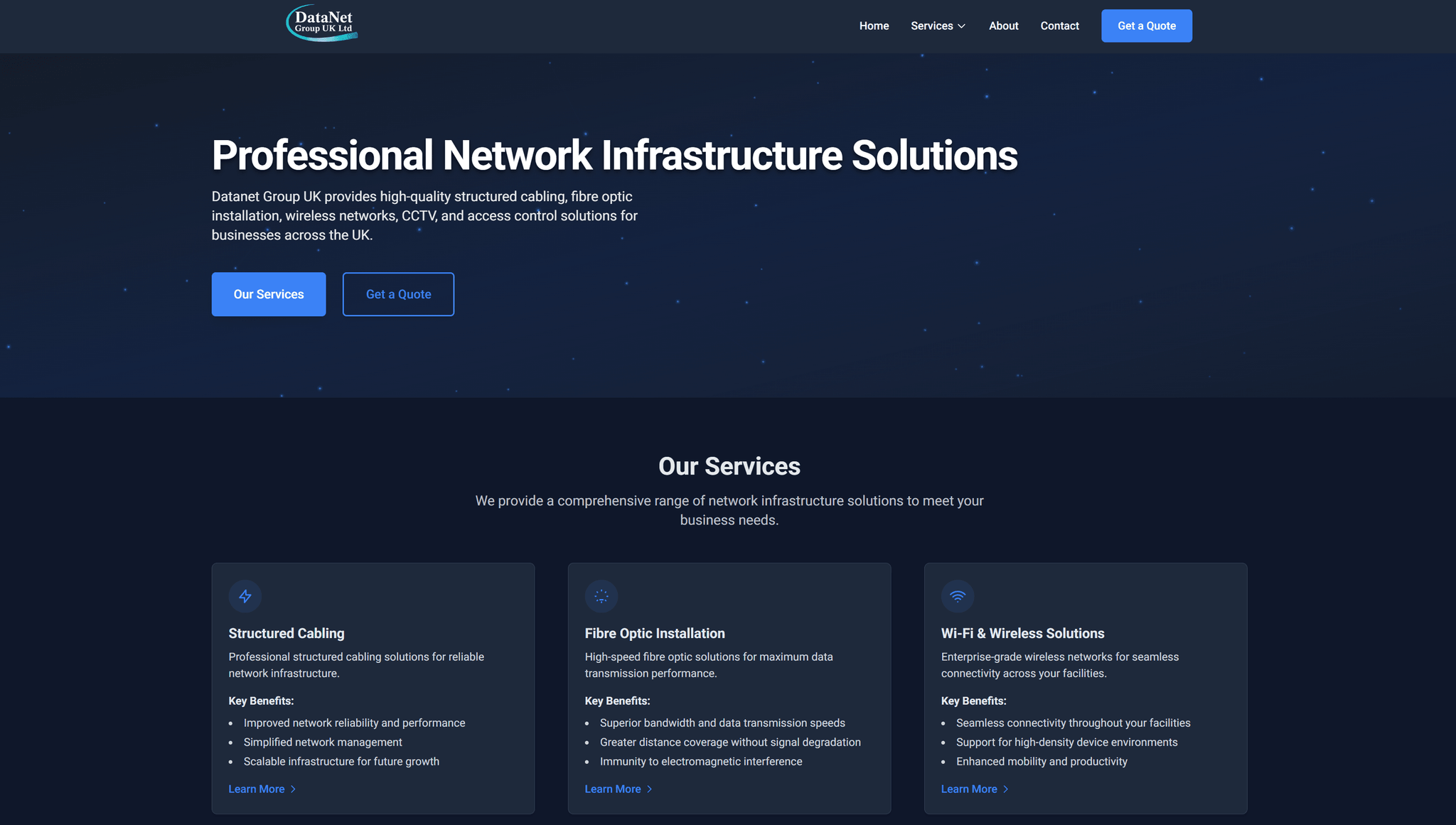Click the Wi-Fi & Wireless Solutions heading
The height and width of the screenshot is (825, 1456).
click(x=1022, y=633)
